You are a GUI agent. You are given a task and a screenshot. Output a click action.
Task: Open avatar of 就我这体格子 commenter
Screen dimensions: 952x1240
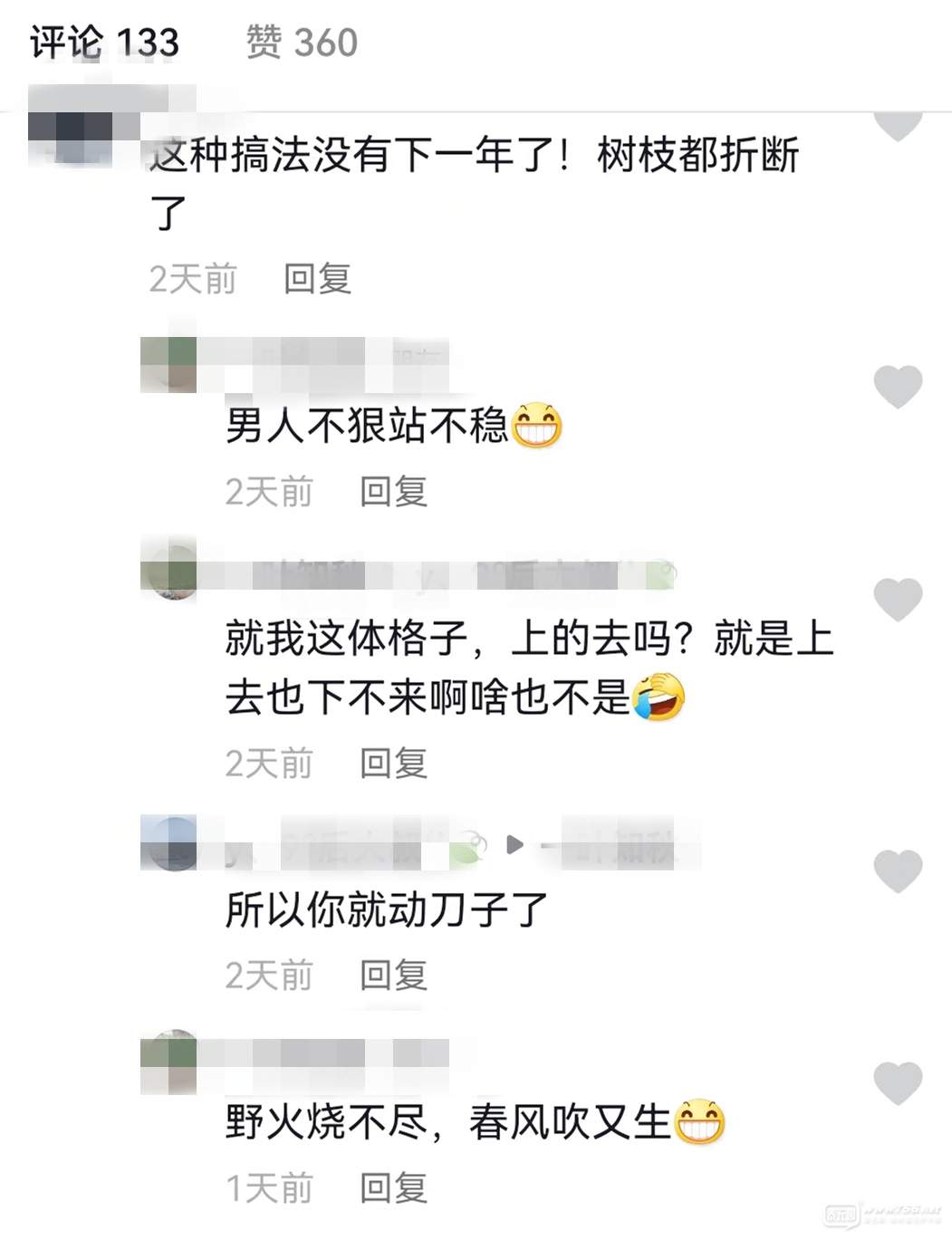(x=169, y=572)
